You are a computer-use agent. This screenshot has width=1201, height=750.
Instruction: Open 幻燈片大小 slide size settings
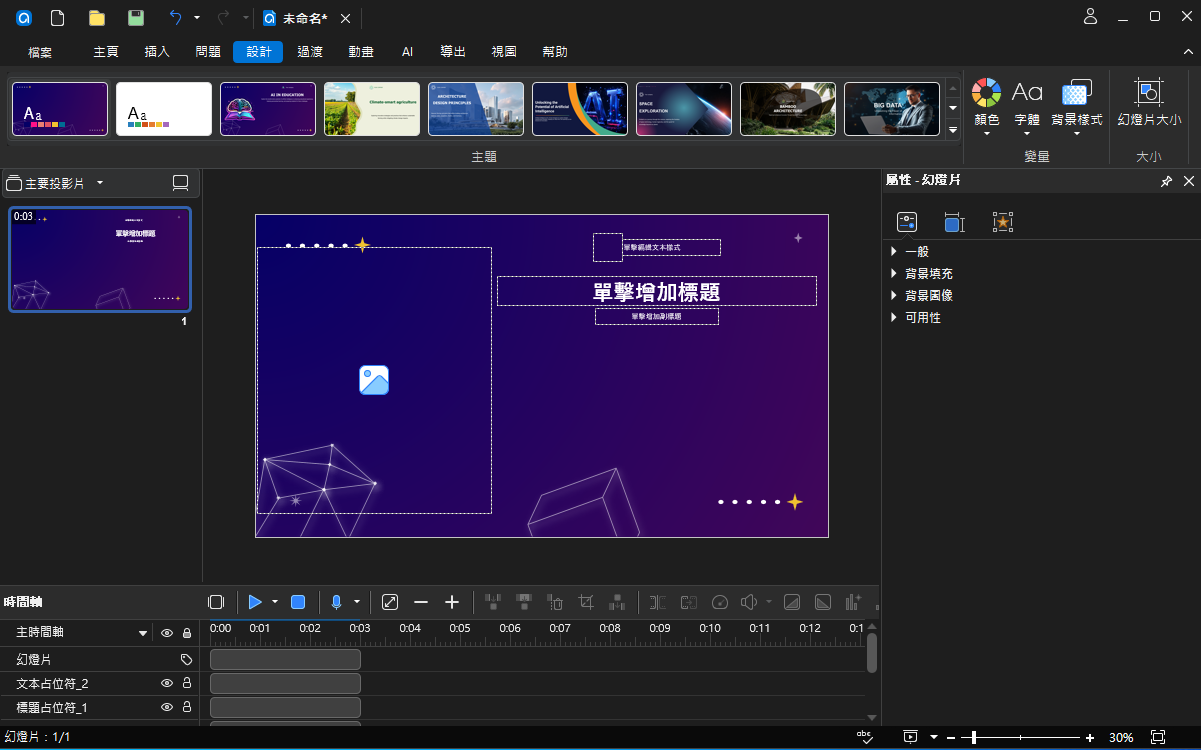[1149, 102]
